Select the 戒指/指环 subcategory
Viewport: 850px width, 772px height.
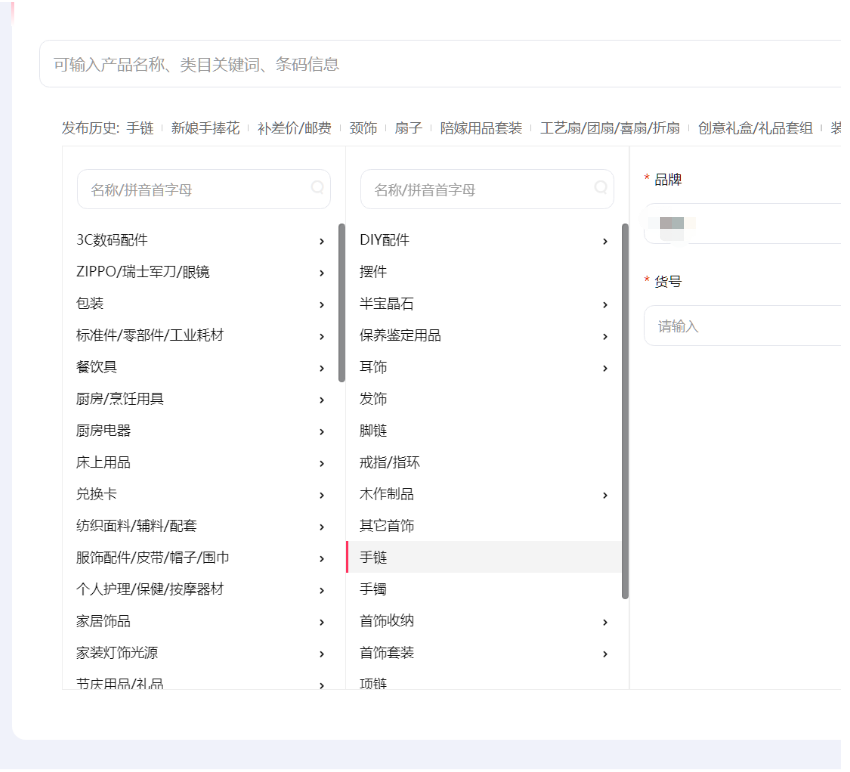[390, 463]
